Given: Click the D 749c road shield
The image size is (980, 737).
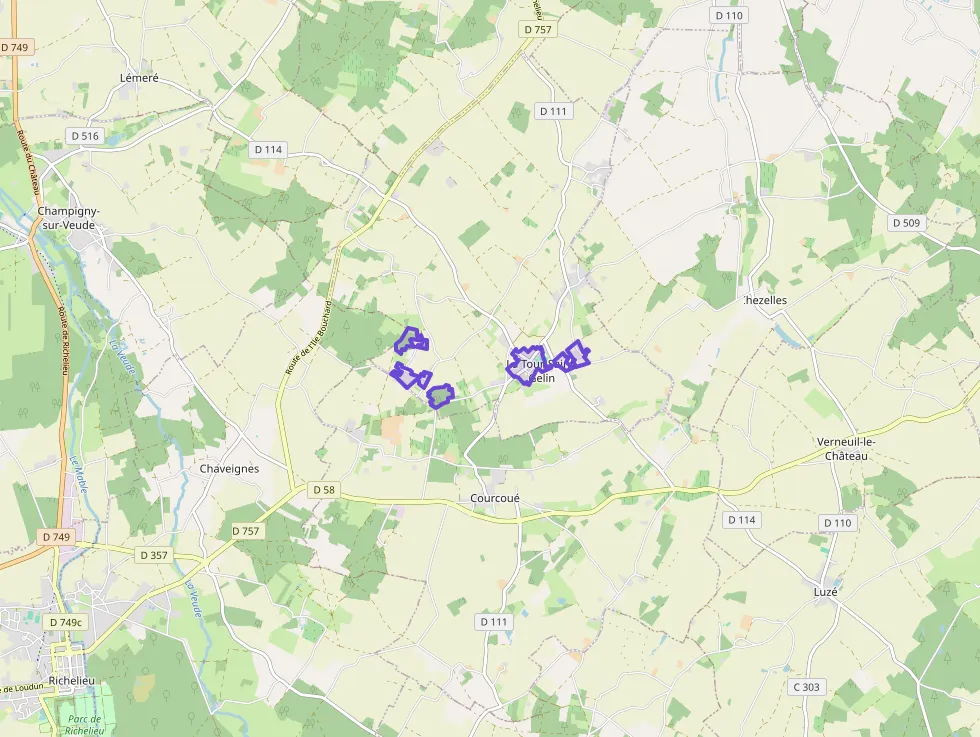Looking at the screenshot, I should 66,622.
